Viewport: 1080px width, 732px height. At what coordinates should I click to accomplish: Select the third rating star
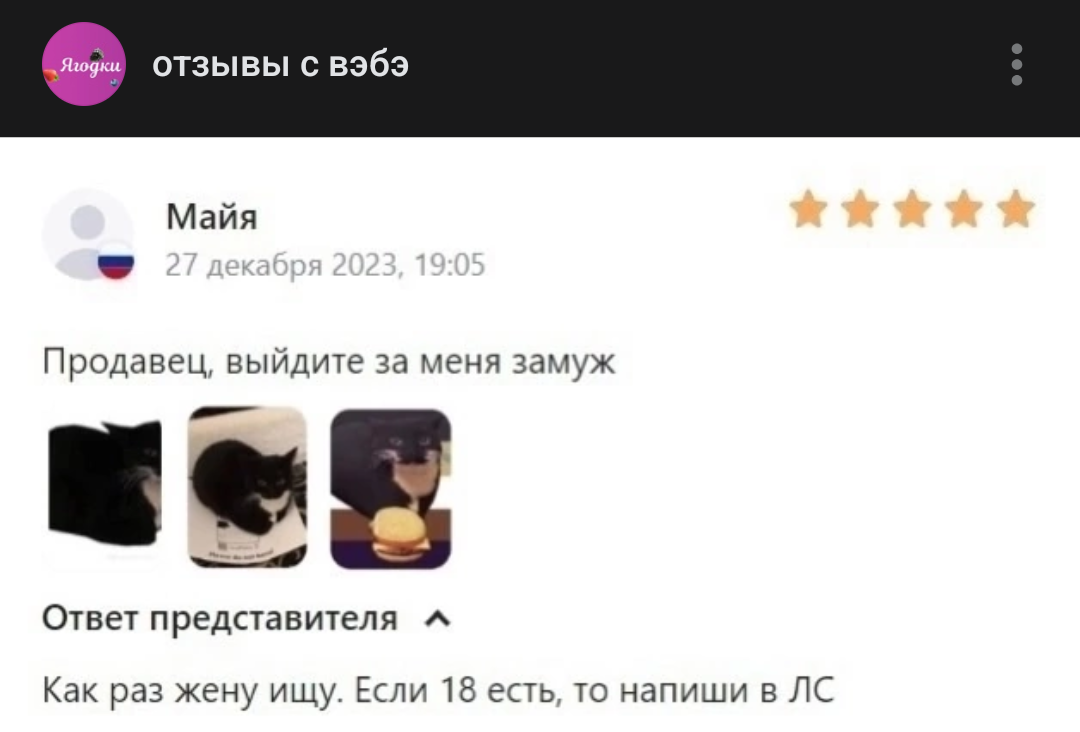tap(912, 209)
